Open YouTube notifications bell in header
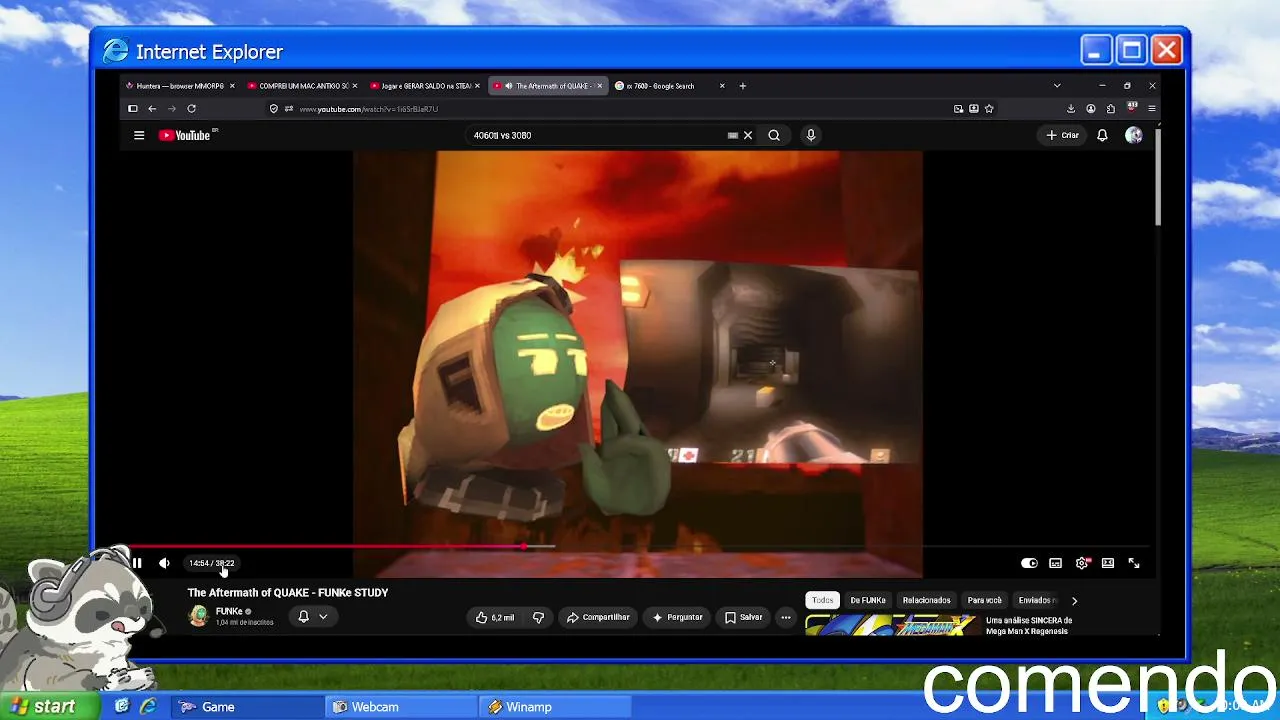The height and width of the screenshot is (720, 1280). (1102, 135)
